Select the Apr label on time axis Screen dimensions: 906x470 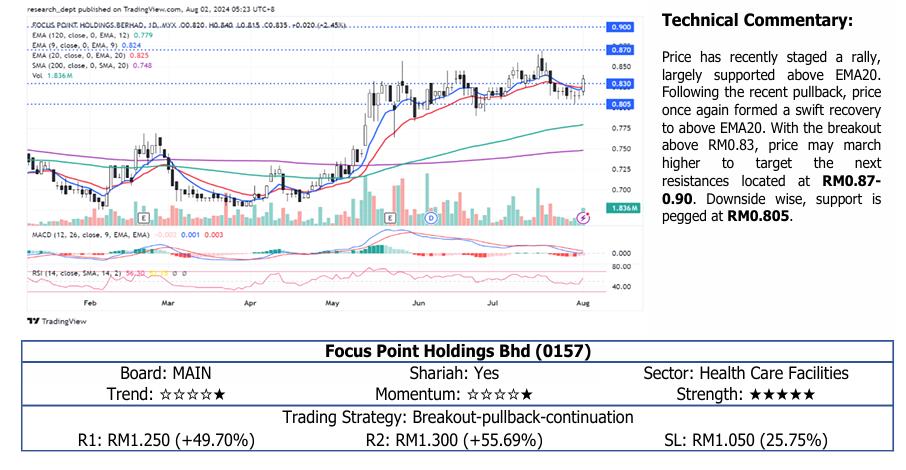point(251,301)
